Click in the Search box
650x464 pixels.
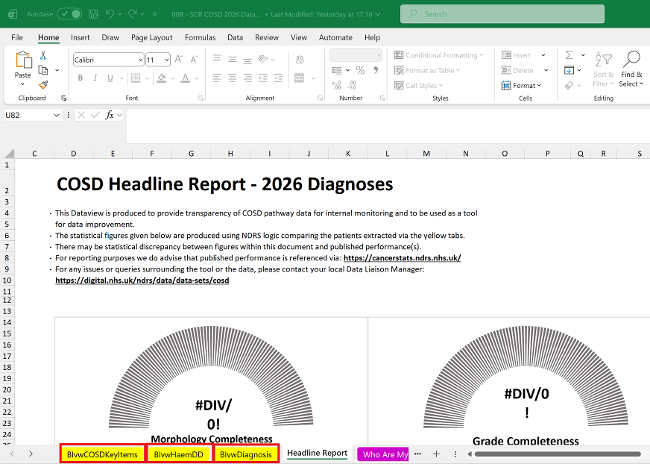coord(502,14)
